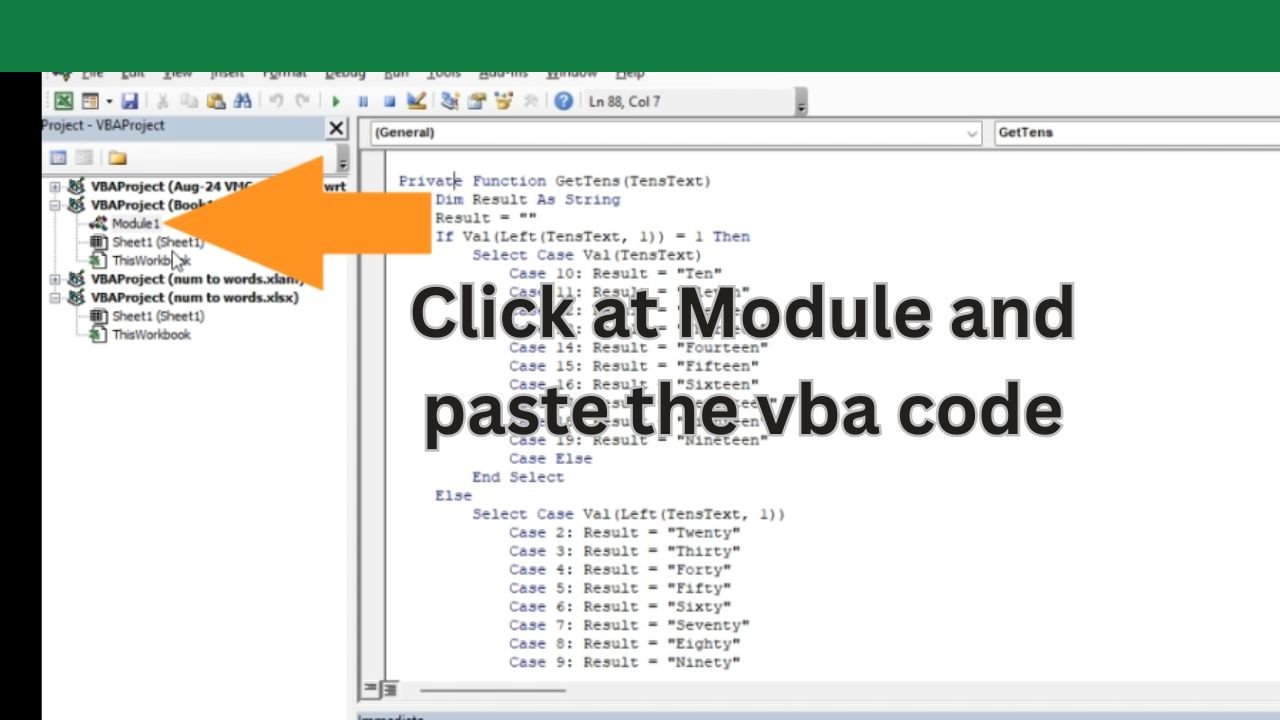Click 'Private Function GetTens(TensText)' line

[x=555, y=181]
